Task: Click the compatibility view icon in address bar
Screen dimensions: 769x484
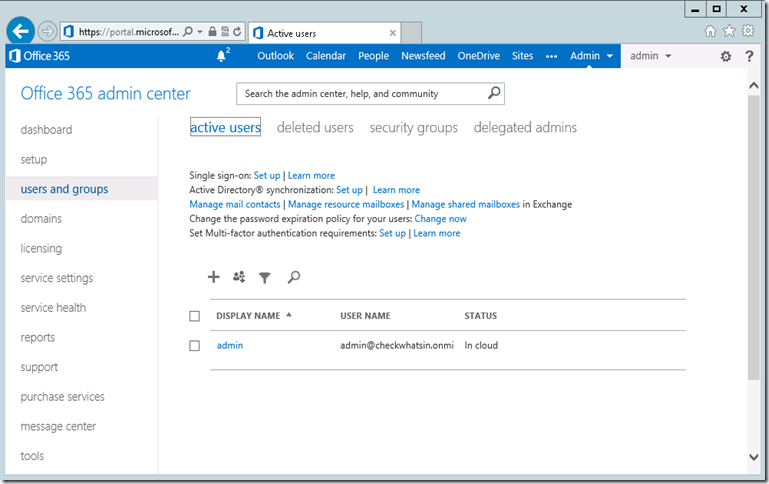Action: click(x=225, y=32)
